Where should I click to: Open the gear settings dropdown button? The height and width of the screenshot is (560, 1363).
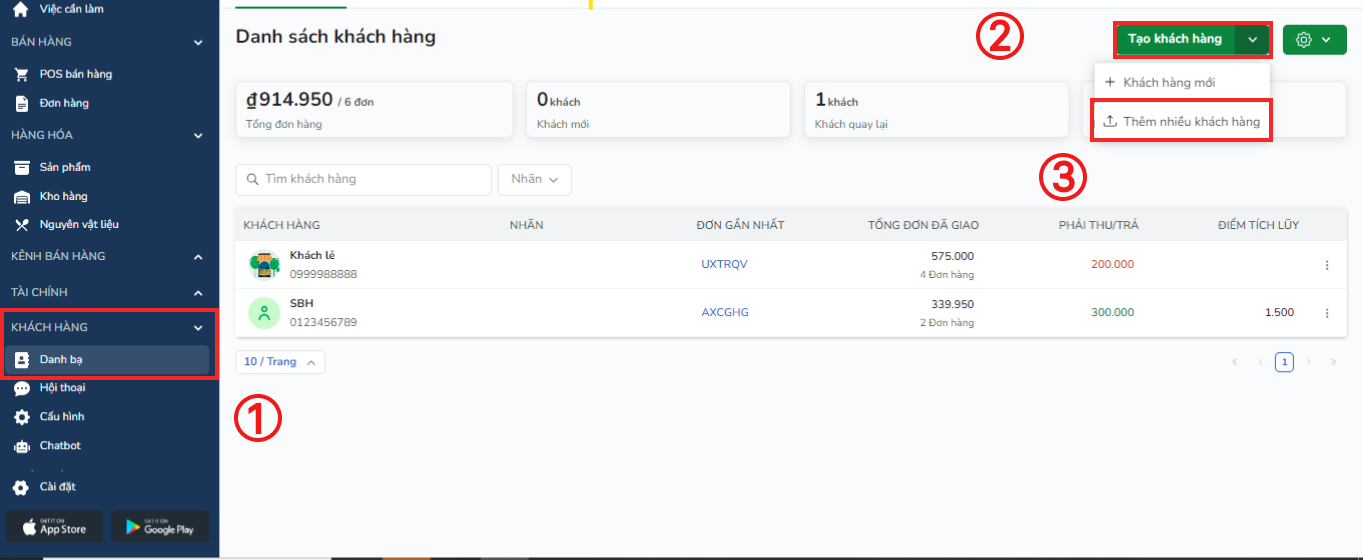[x=1314, y=39]
